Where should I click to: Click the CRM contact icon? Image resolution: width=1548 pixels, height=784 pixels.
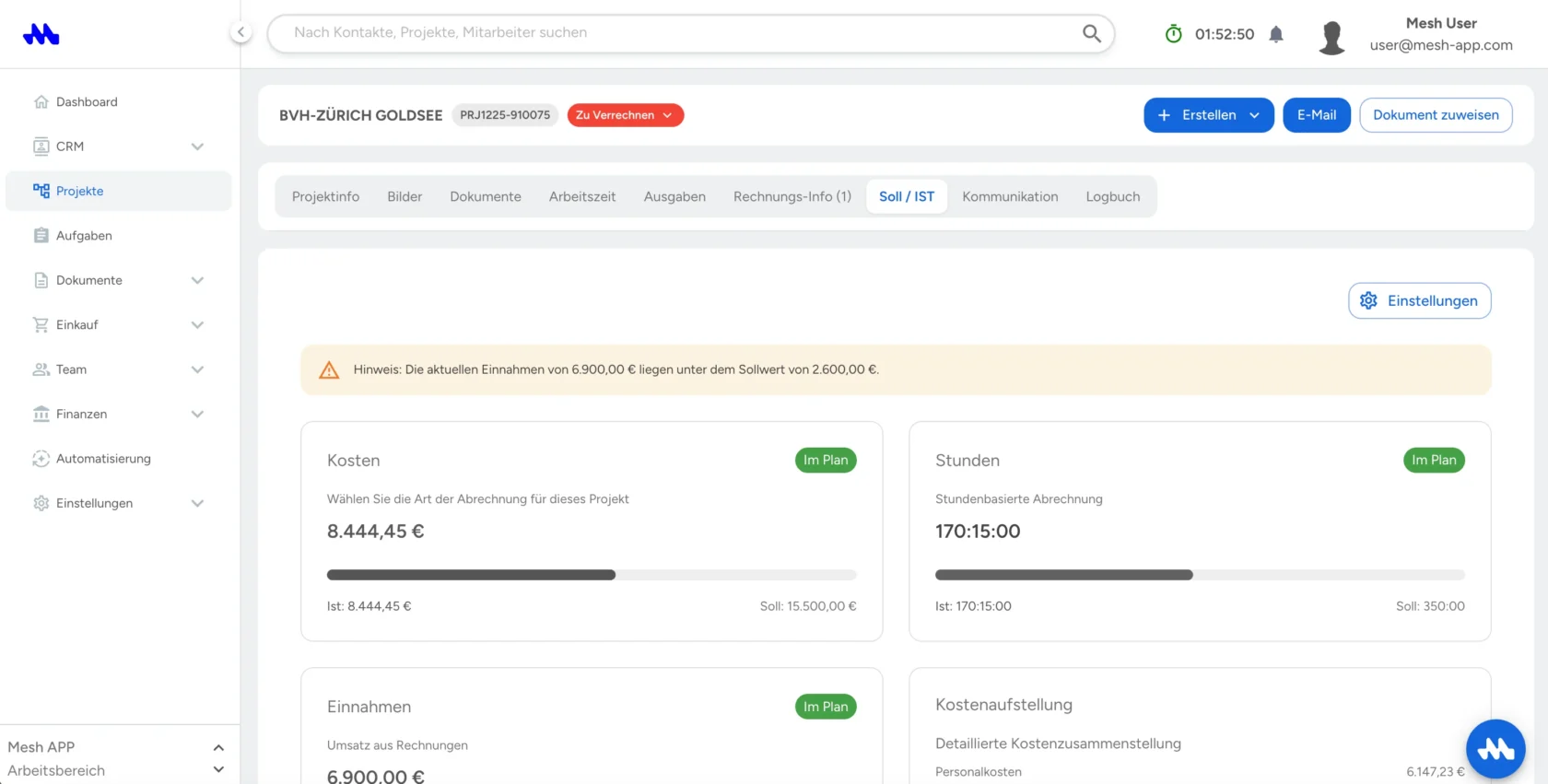coord(41,146)
